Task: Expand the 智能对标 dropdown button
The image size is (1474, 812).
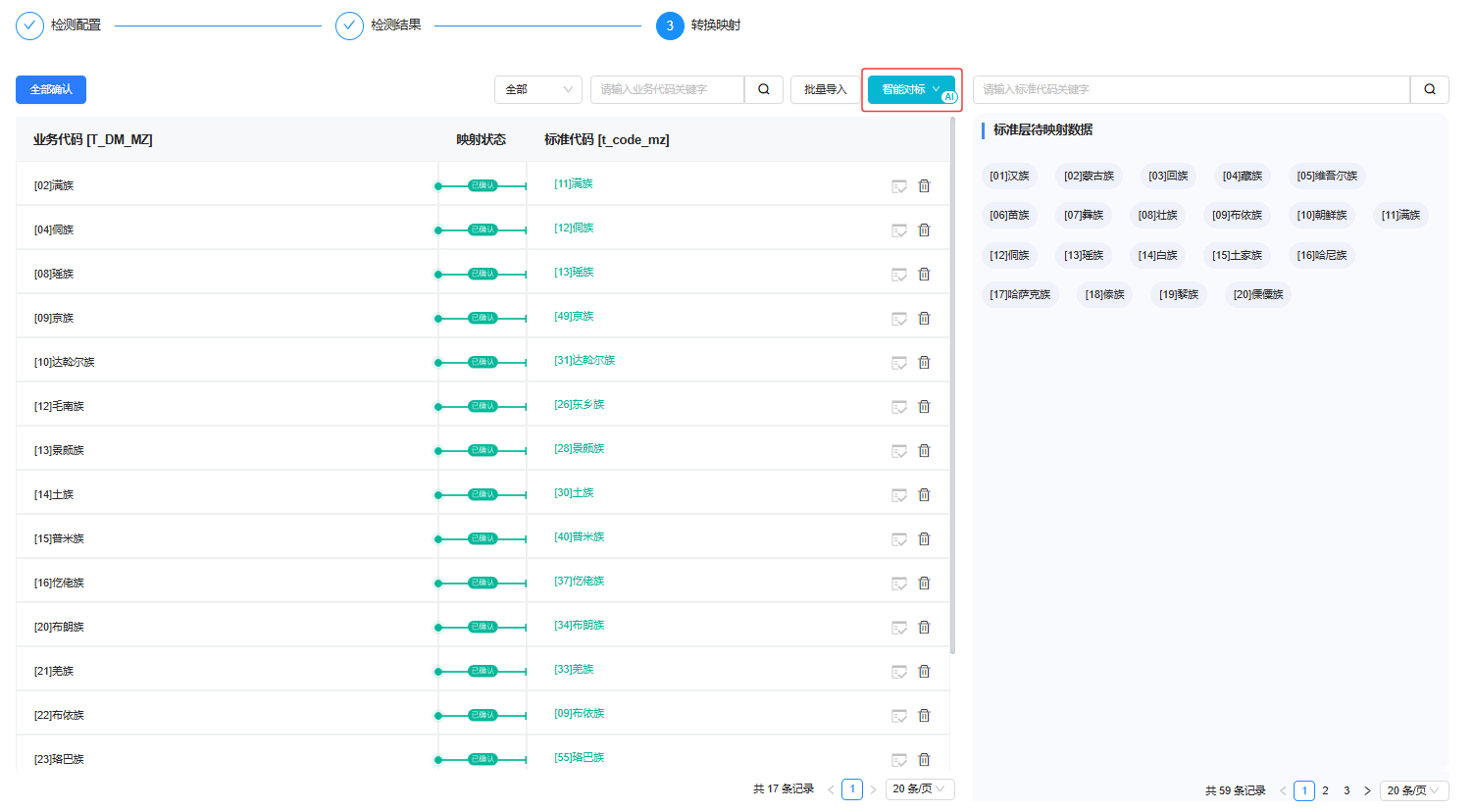Action: coord(911,89)
